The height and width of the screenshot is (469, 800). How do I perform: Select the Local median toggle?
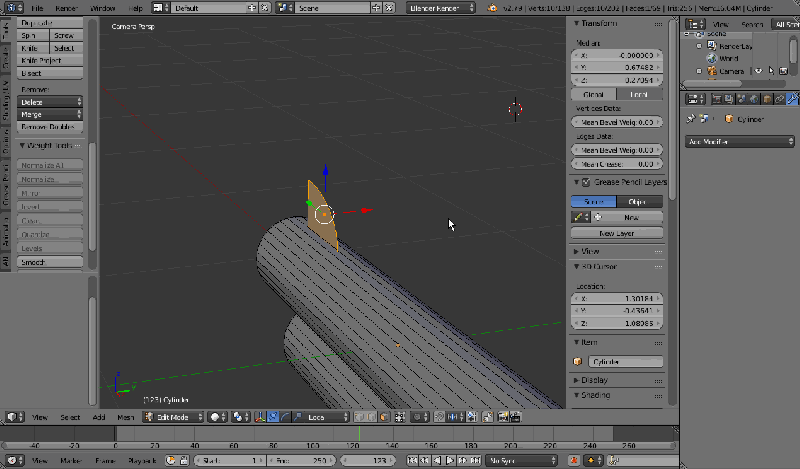tap(639, 94)
